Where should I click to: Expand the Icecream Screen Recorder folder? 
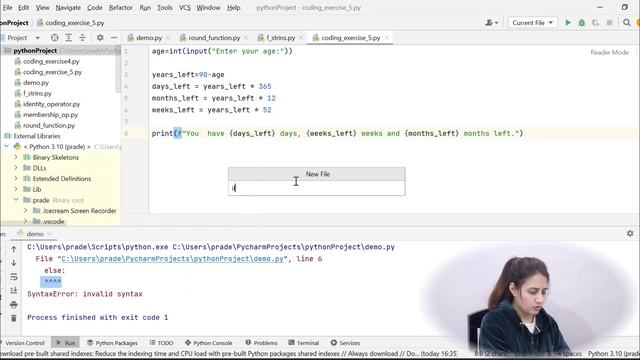26,211
